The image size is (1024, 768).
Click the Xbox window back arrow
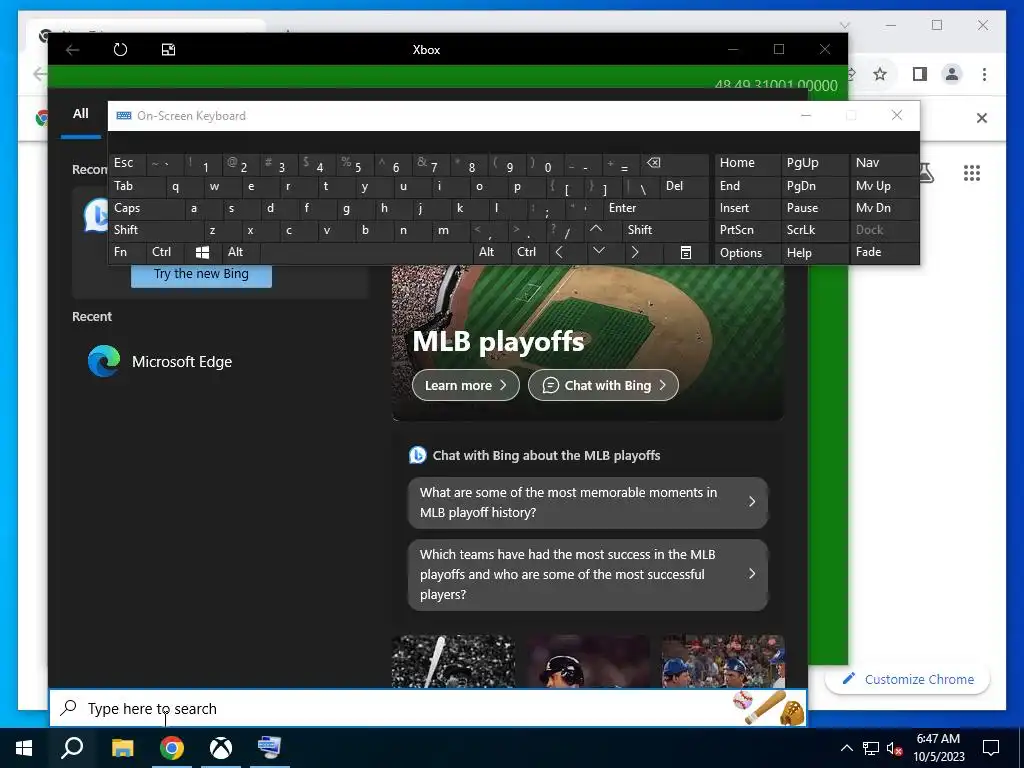72,50
